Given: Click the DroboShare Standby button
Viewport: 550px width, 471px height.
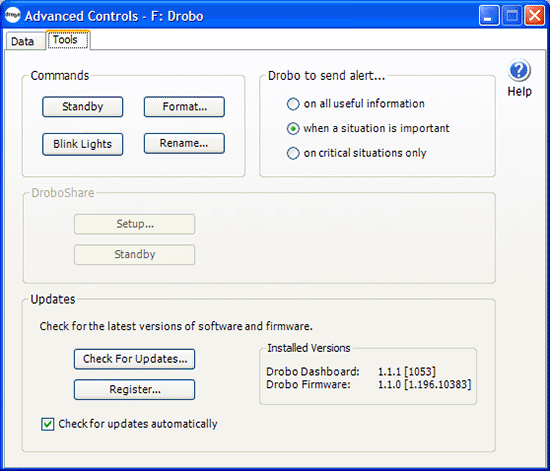Looking at the screenshot, I should click(134, 254).
